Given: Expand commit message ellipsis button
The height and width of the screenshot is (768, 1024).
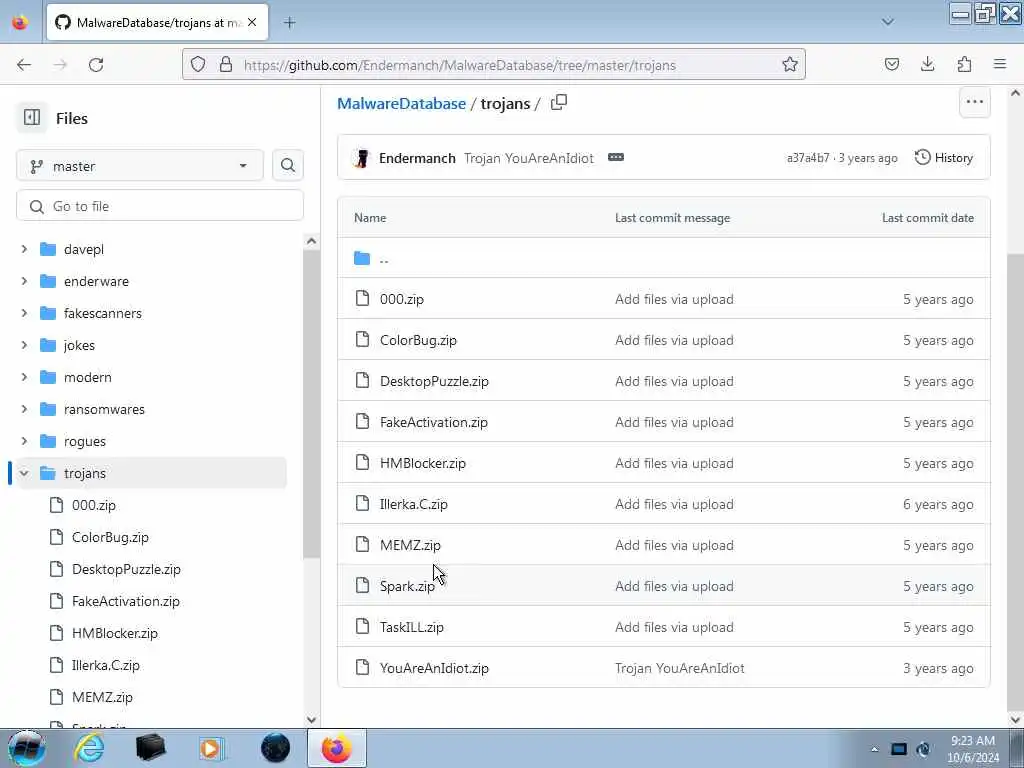Looking at the screenshot, I should (x=616, y=157).
